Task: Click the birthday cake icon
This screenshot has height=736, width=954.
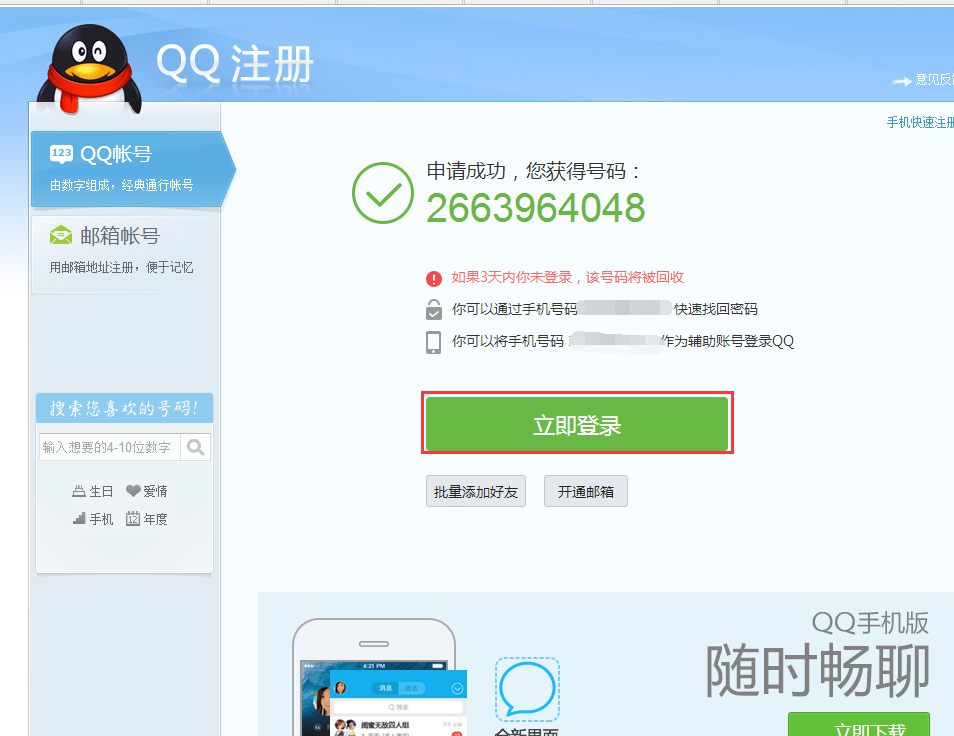Action: coord(78,491)
